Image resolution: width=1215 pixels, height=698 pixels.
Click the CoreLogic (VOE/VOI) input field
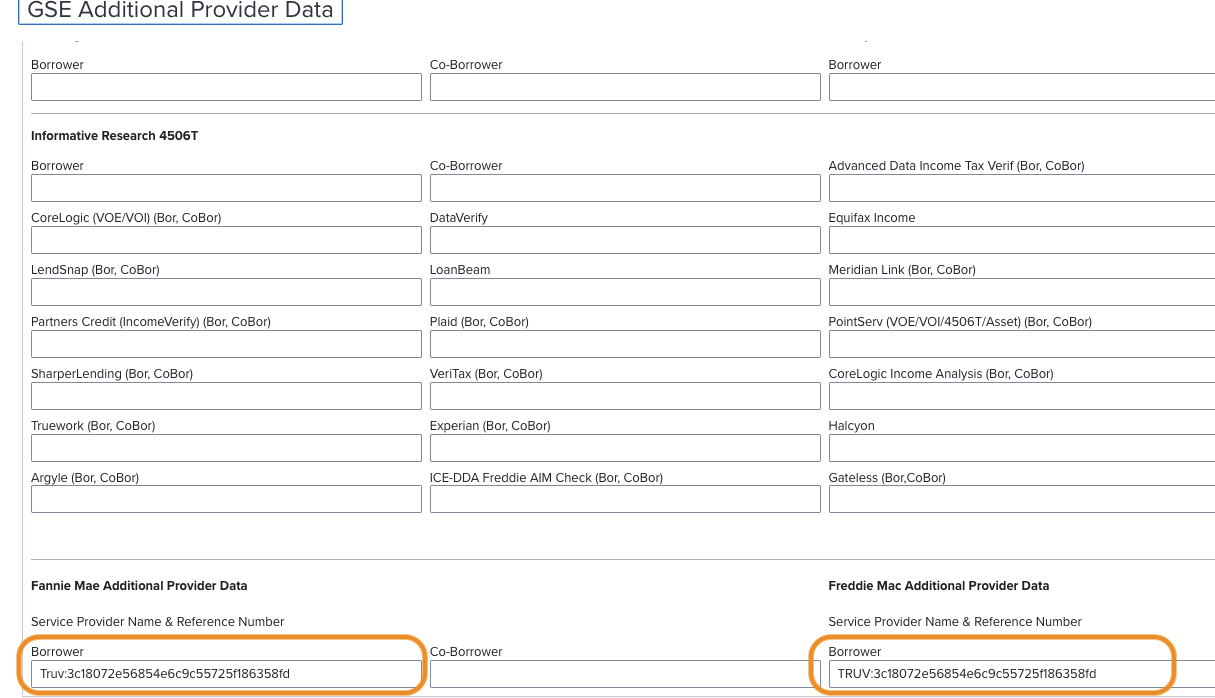click(226, 240)
